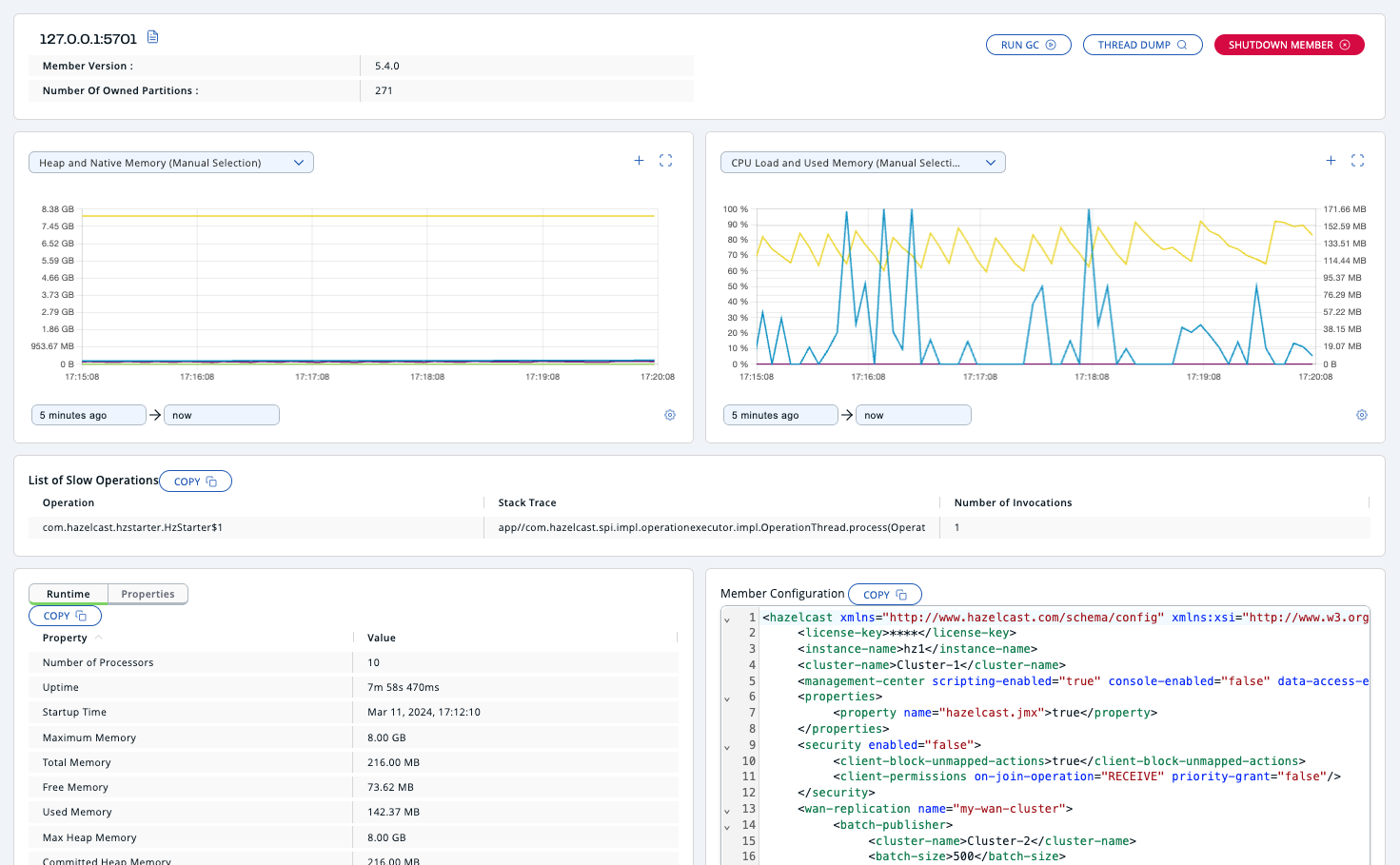The width and height of the screenshot is (1400, 865).
Task: Open the CPU Load chart settings gear
Action: (1362, 415)
